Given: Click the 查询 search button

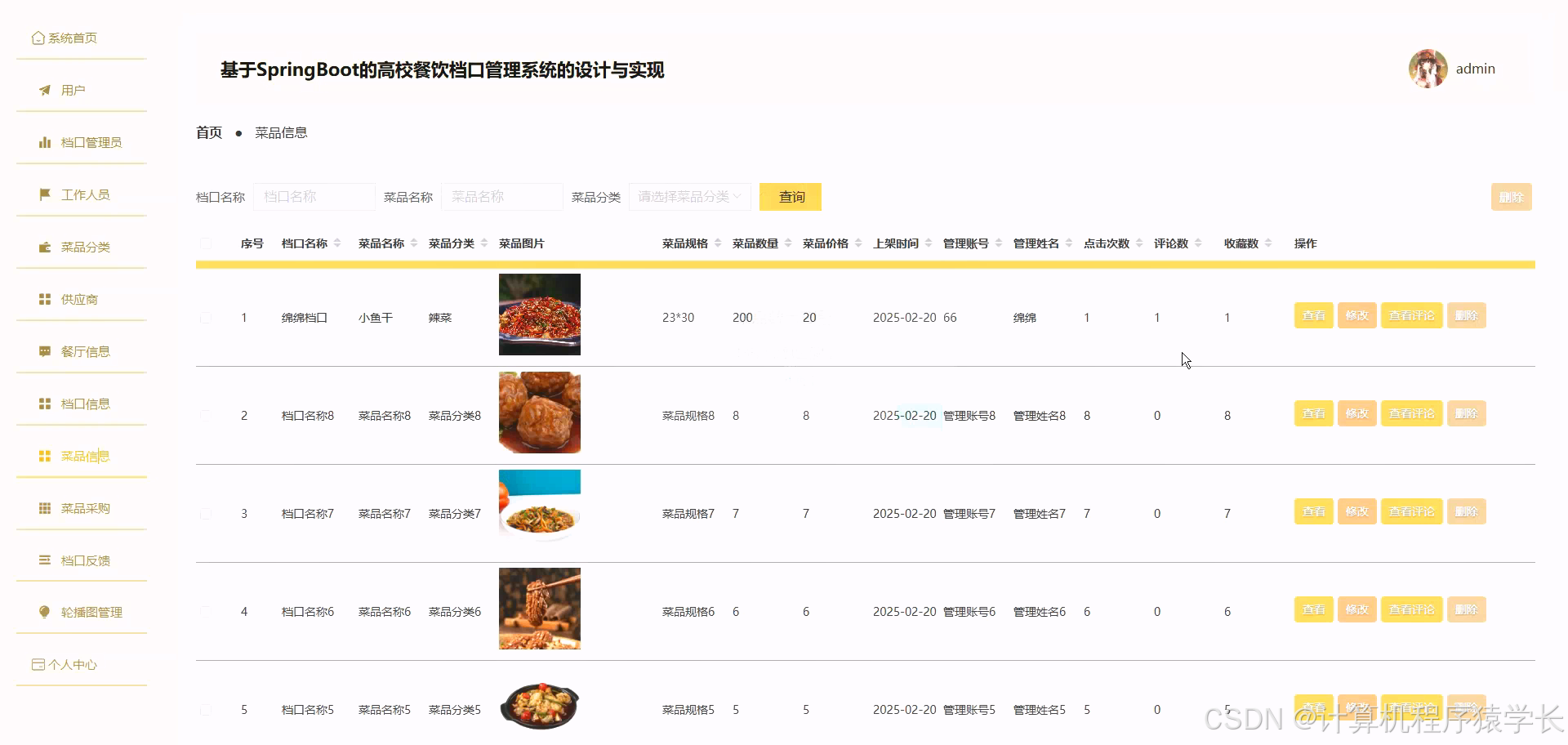Looking at the screenshot, I should pyautogui.click(x=789, y=196).
